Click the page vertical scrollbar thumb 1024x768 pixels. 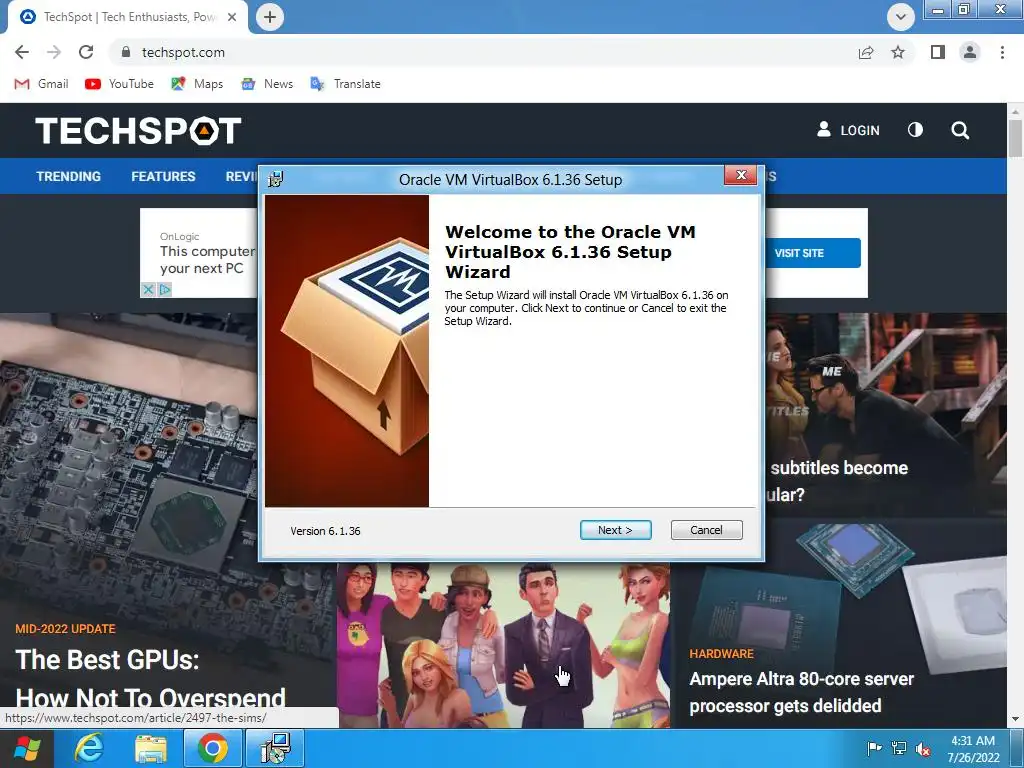pyautogui.click(x=1016, y=138)
